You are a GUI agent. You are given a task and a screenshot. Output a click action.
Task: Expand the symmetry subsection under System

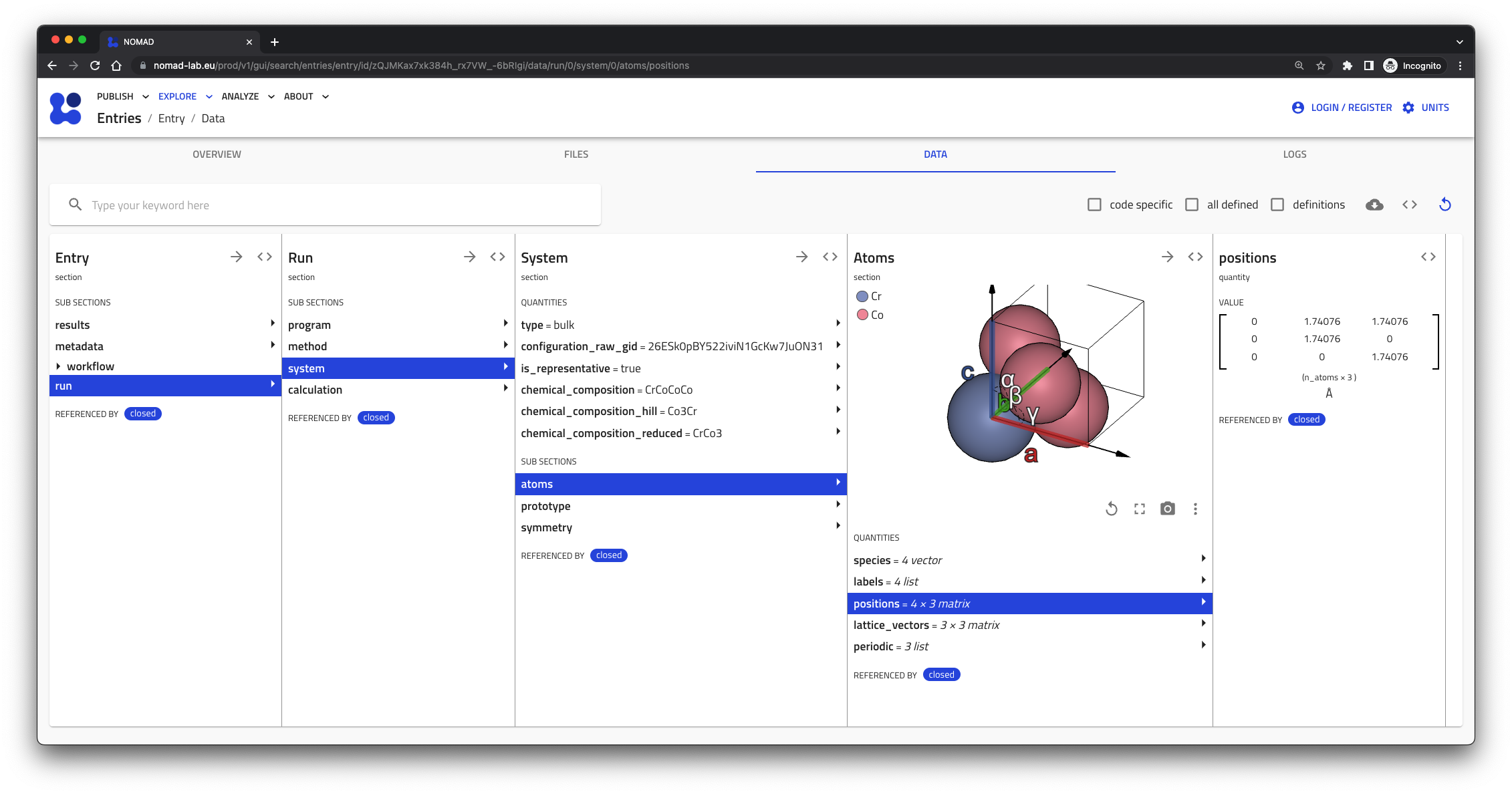(x=546, y=527)
